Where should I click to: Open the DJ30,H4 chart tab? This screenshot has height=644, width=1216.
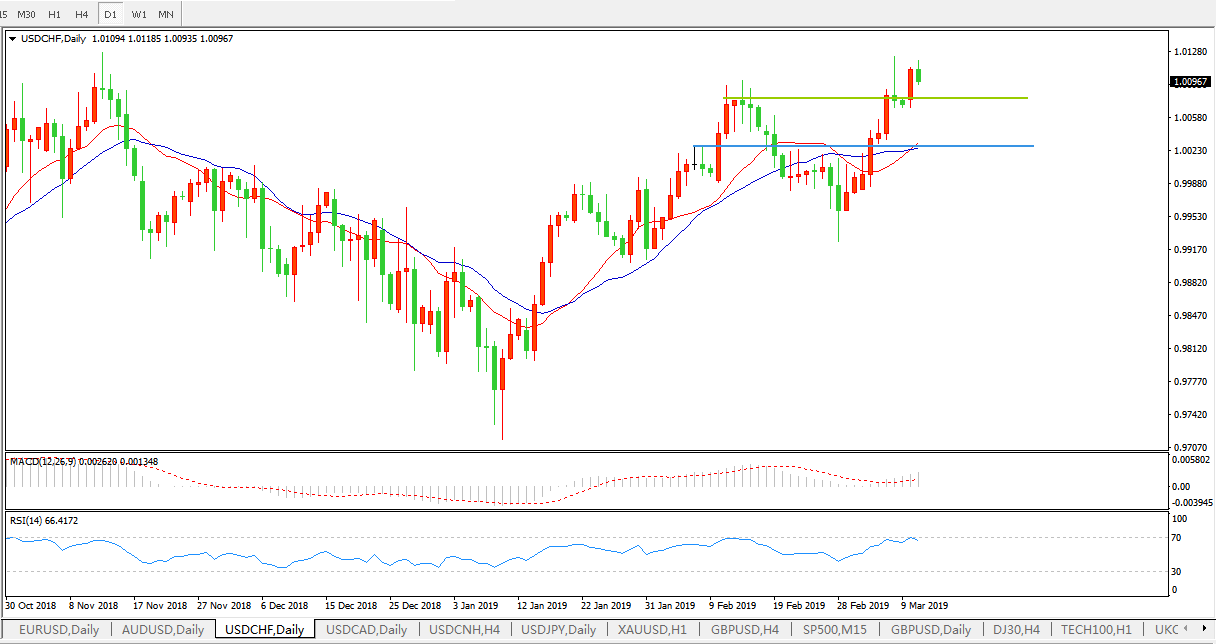[1018, 630]
